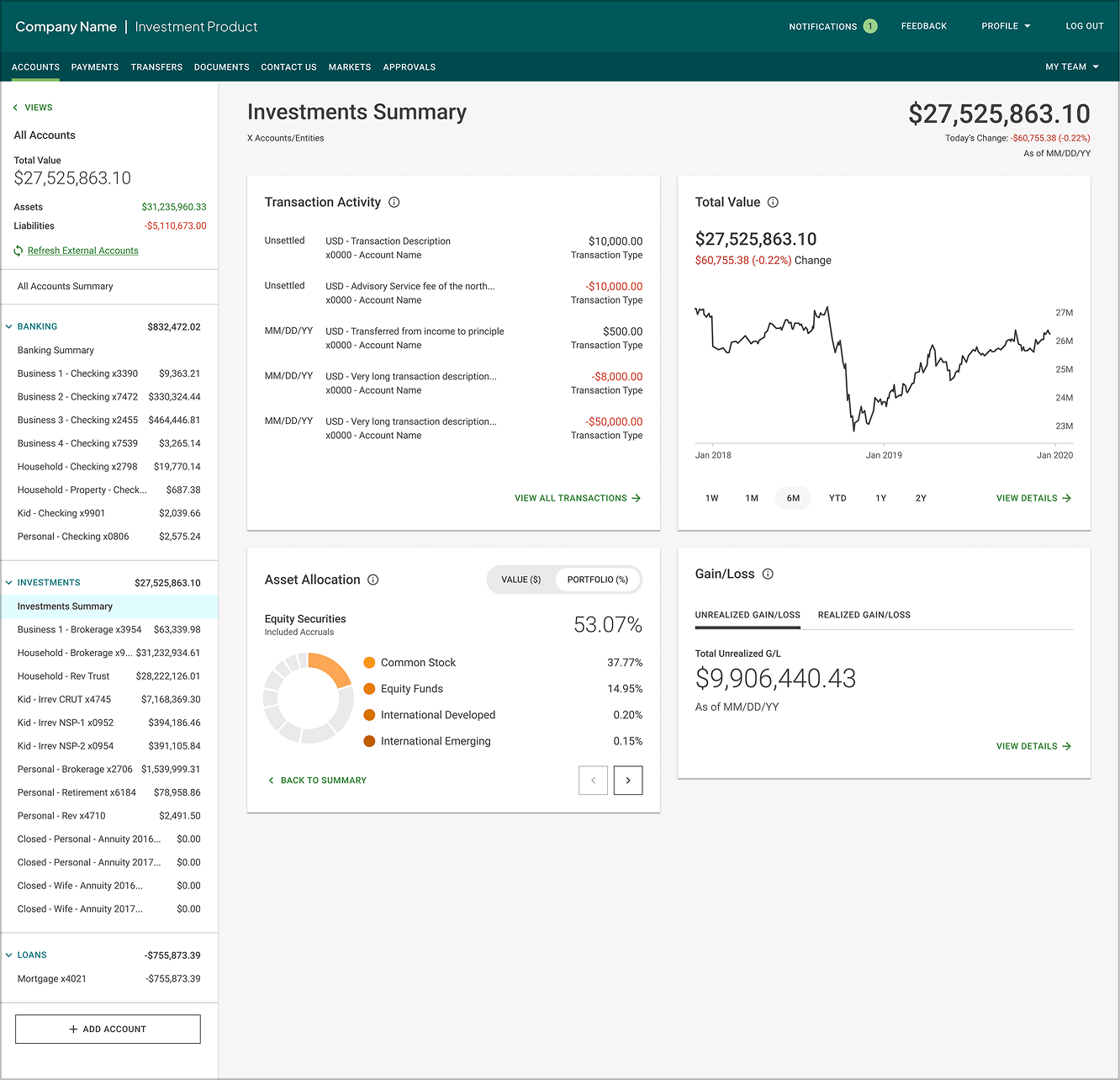The image size is (1120, 1080).
Task: Click the arrow on Gain/Loss View Details
Action: [1067, 747]
